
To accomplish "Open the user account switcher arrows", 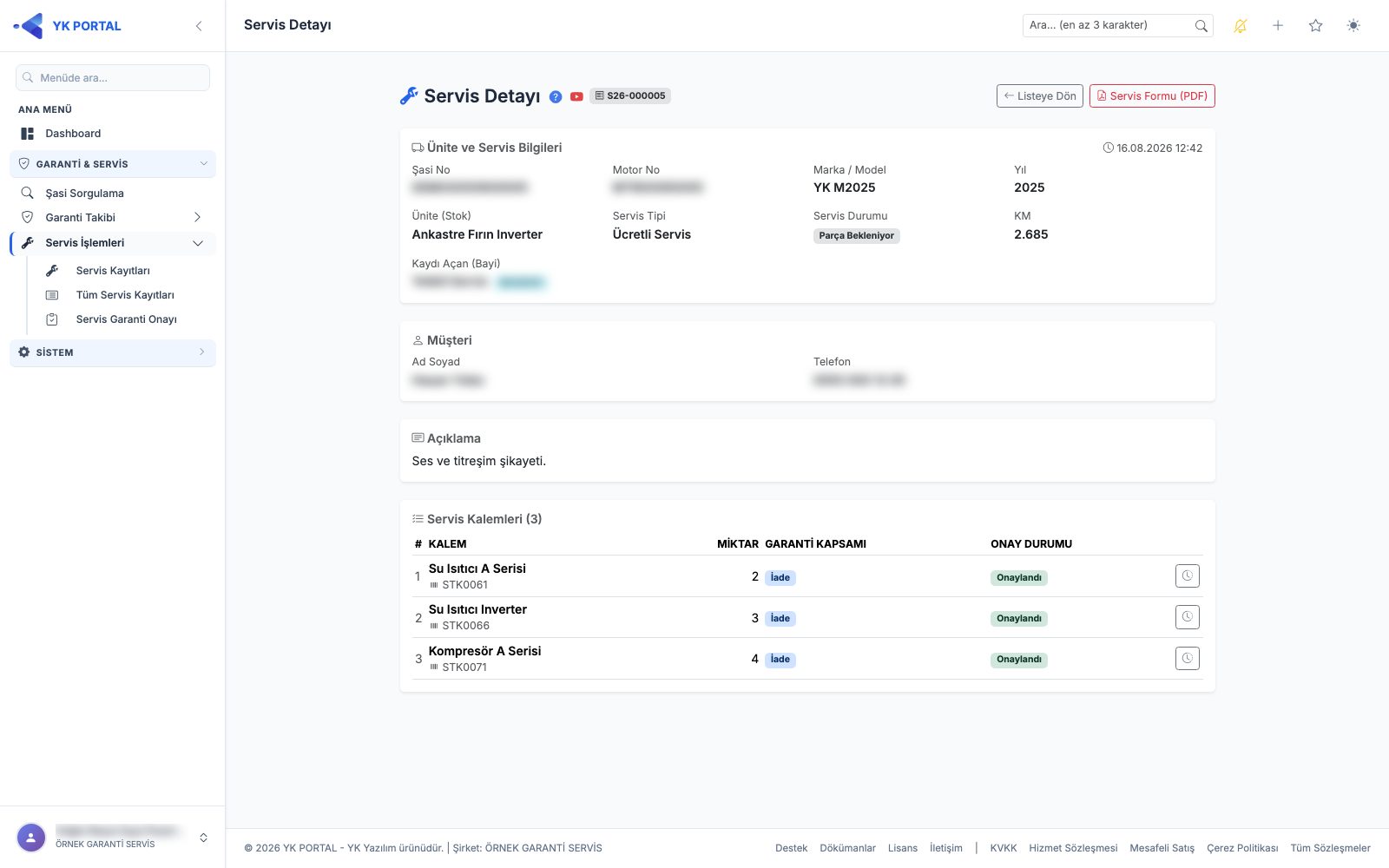I will [x=203, y=838].
